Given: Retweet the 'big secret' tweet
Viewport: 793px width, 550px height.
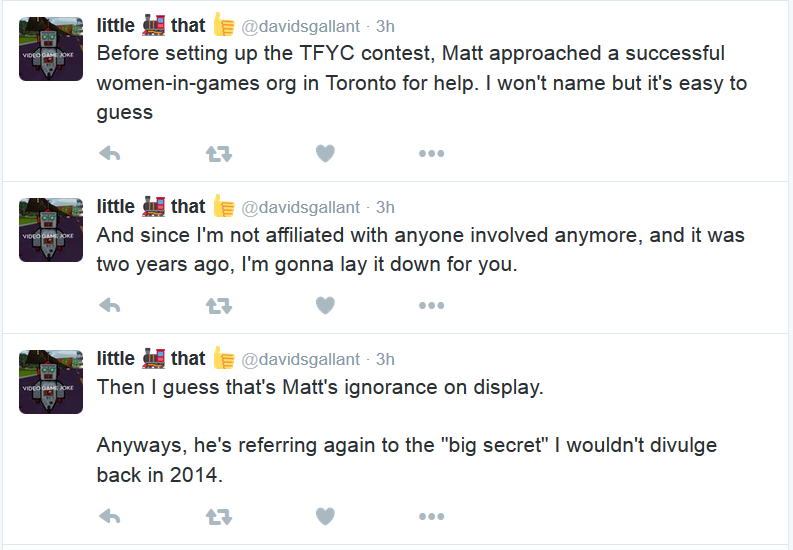Looking at the screenshot, I should point(219,516).
